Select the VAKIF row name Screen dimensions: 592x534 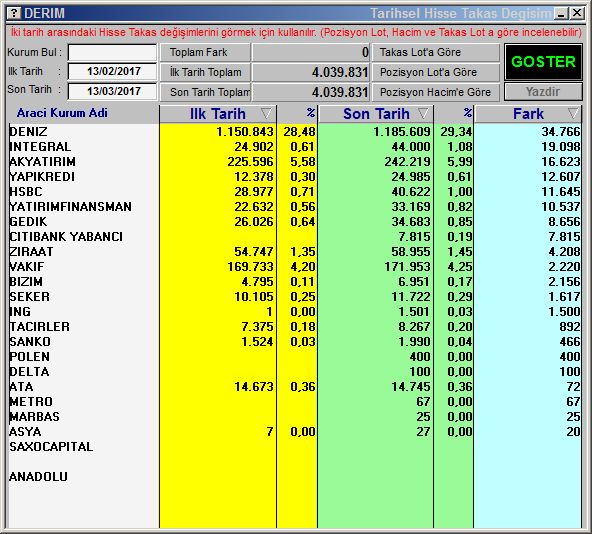27,267
